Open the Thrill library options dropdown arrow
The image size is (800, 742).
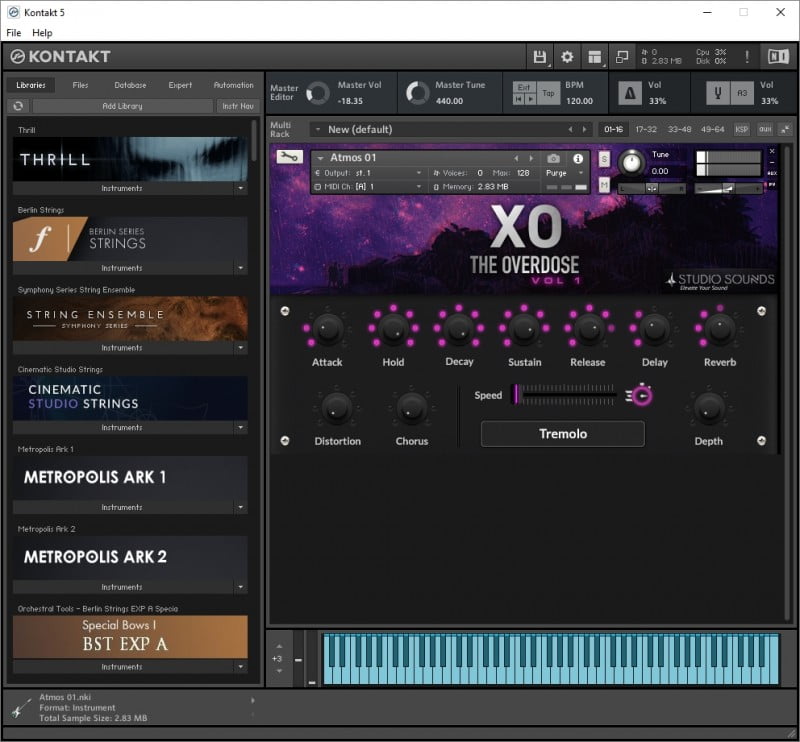click(x=240, y=188)
